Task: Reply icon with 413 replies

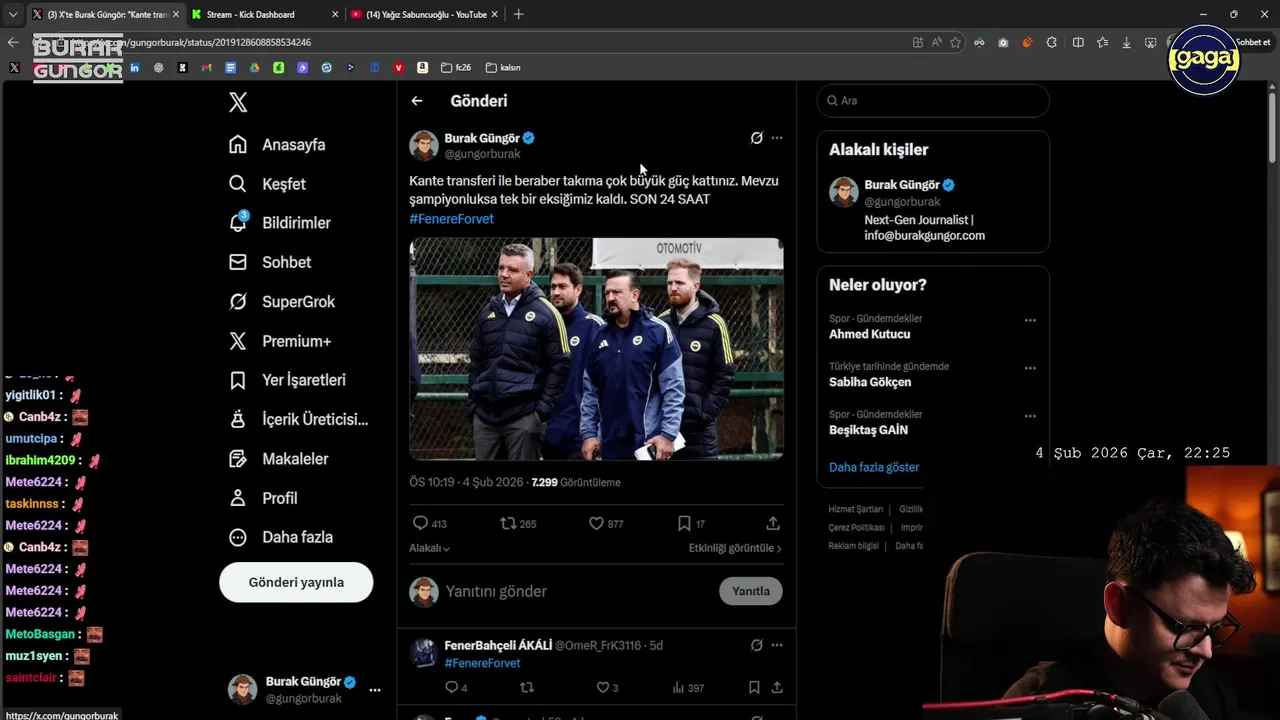Action: [420, 523]
